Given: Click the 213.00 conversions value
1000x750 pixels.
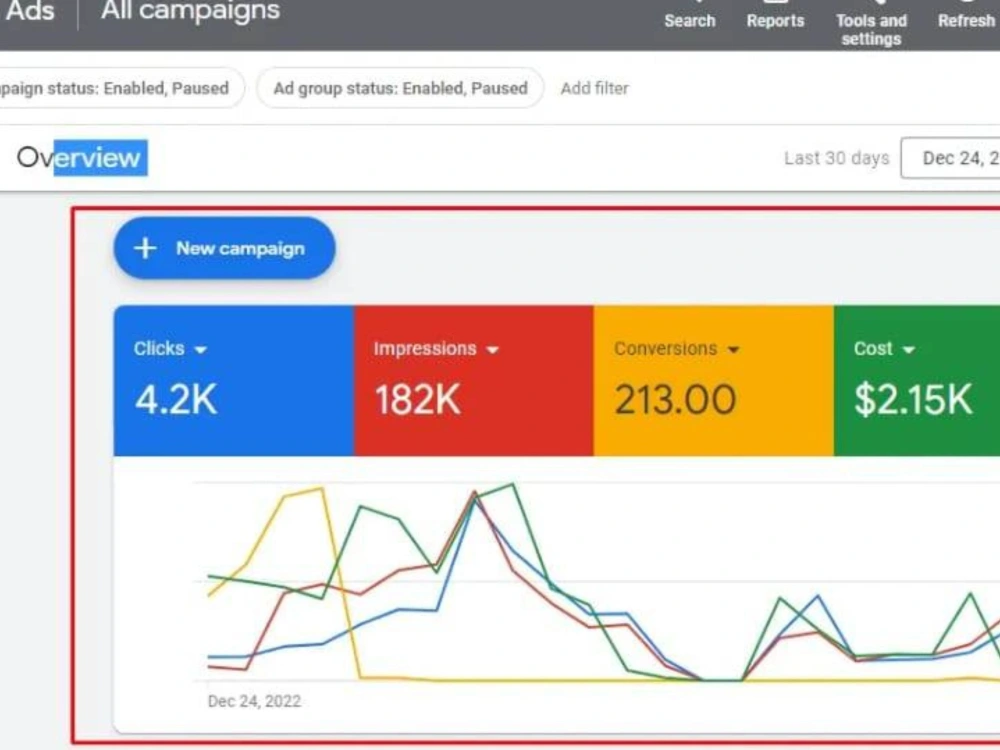Looking at the screenshot, I should [x=675, y=400].
